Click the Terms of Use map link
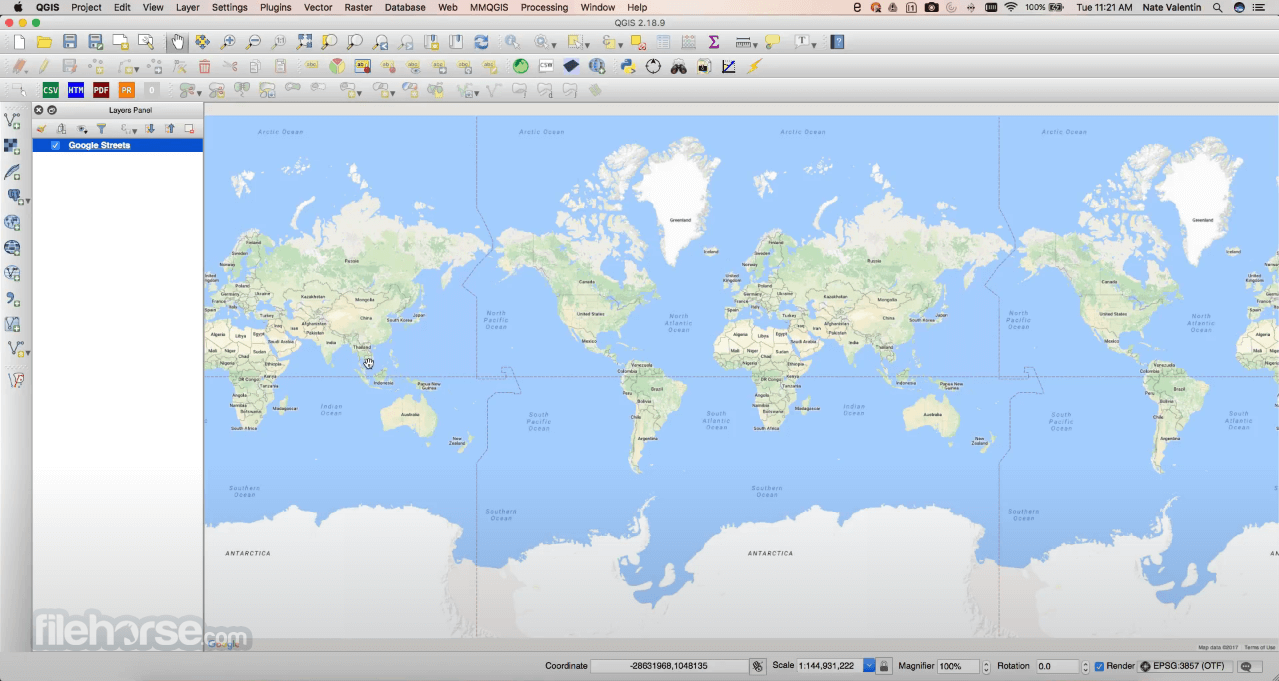The width and height of the screenshot is (1279, 681). (x=1260, y=647)
